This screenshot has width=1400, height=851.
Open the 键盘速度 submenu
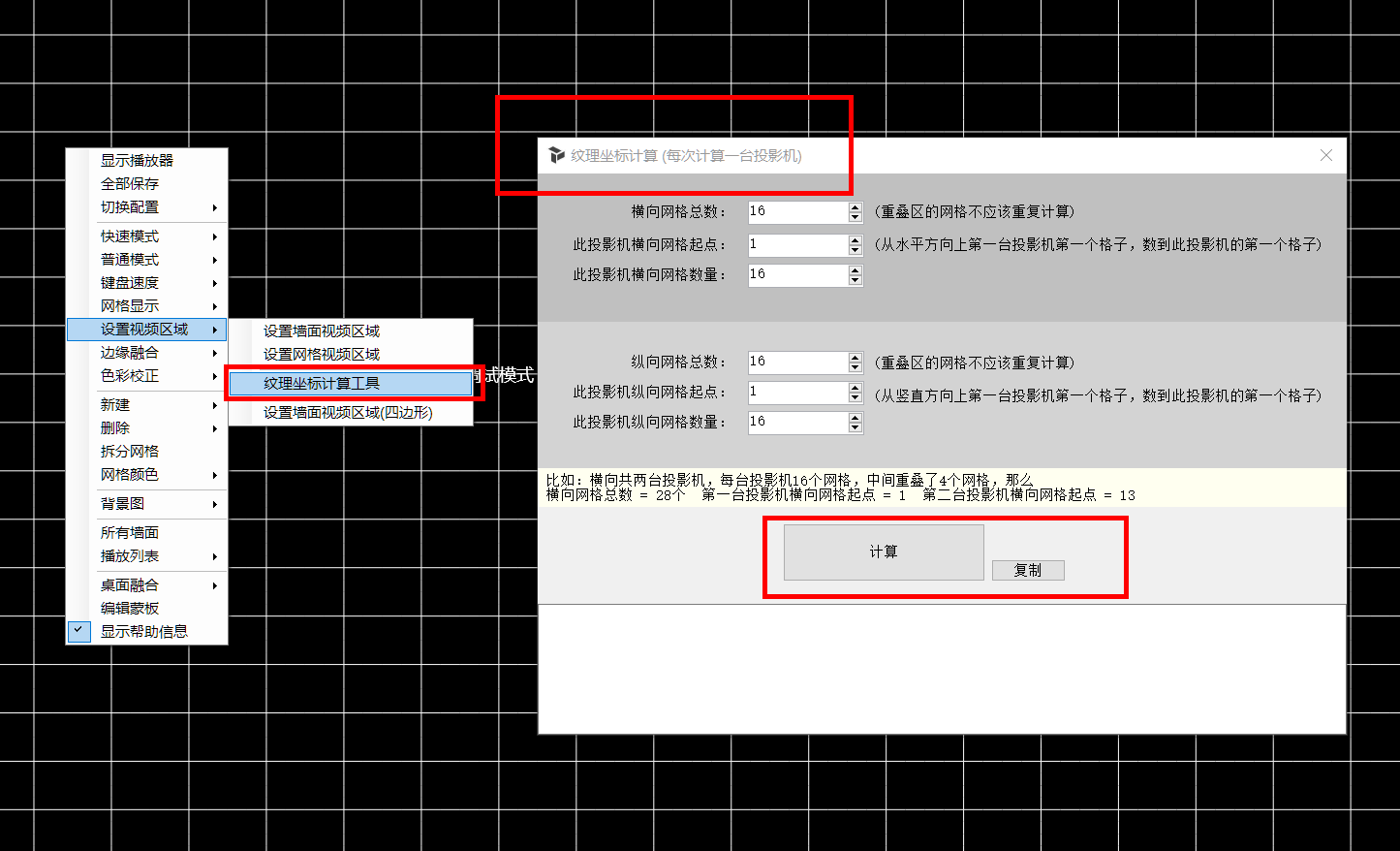pyautogui.click(x=147, y=283)
